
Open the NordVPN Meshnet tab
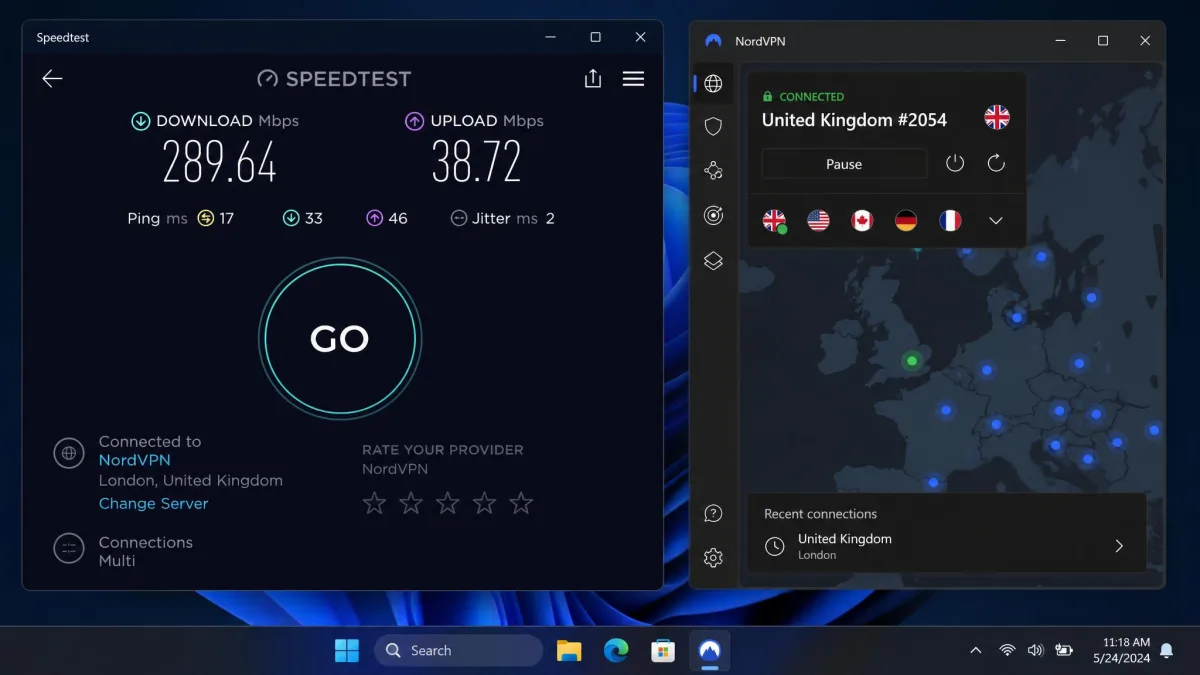coord(713,171)
